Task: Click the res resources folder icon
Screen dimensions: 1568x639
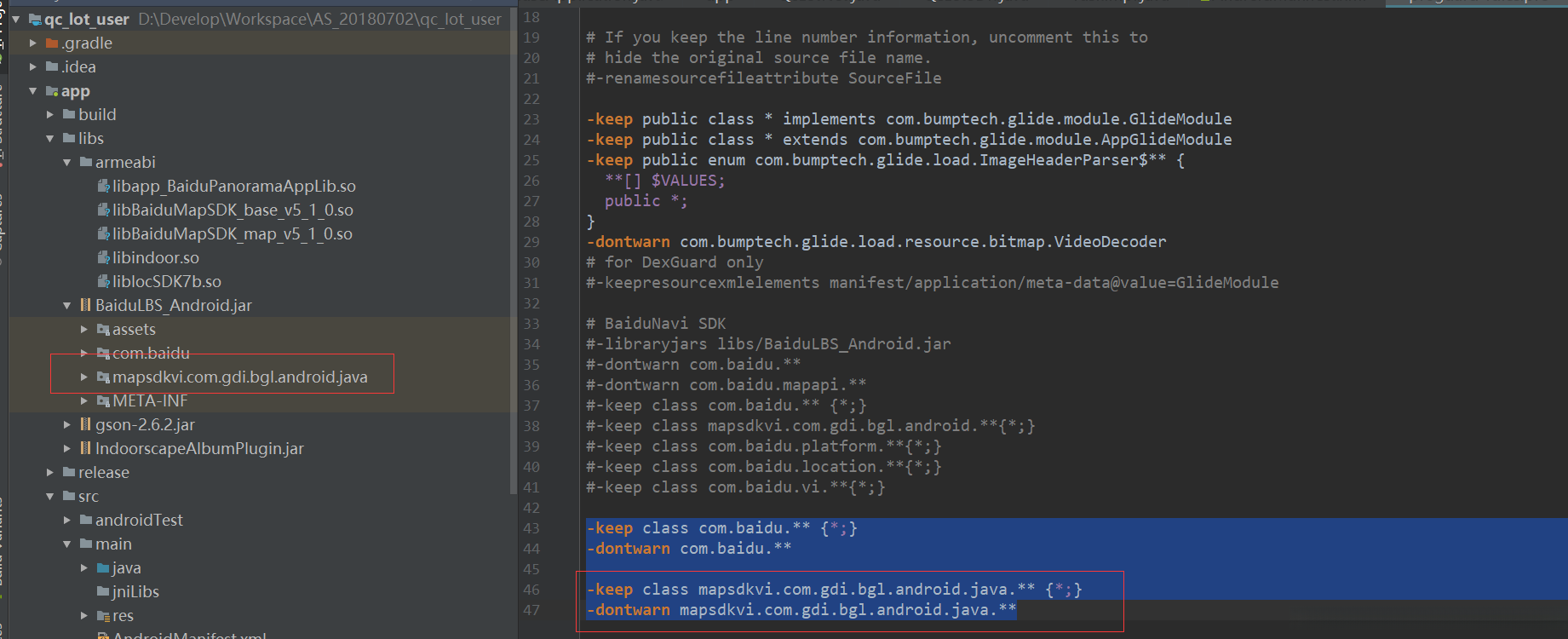Action: 103,615
